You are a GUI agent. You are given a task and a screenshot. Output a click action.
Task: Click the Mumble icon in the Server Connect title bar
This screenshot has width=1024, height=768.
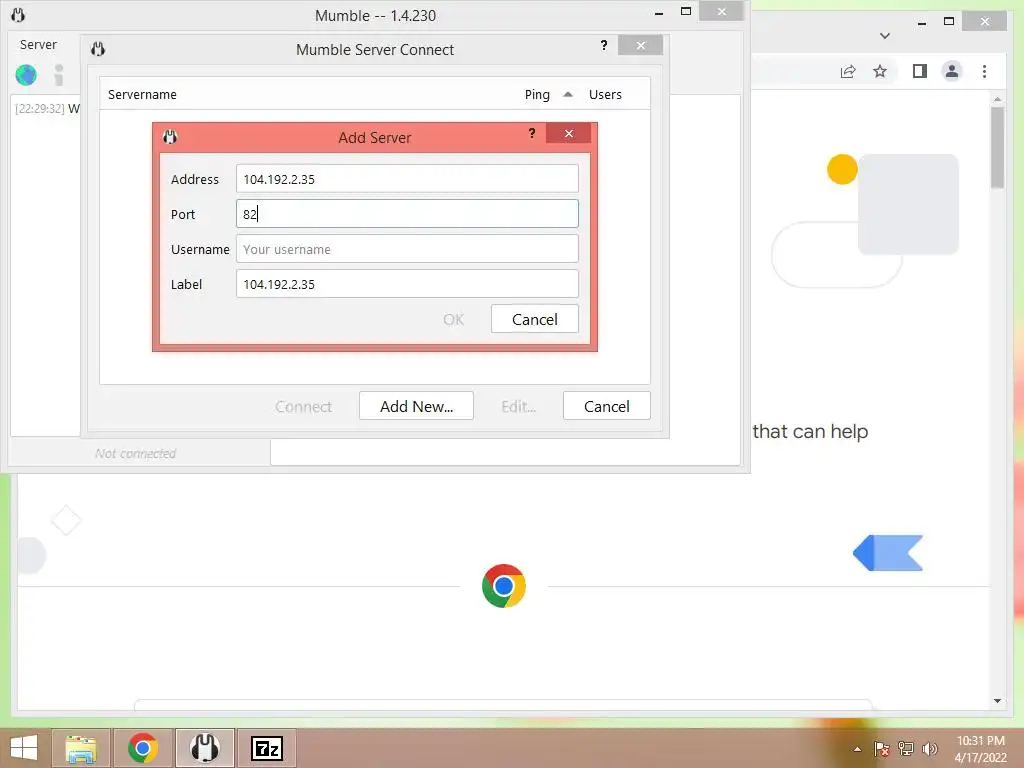[98, 49]
